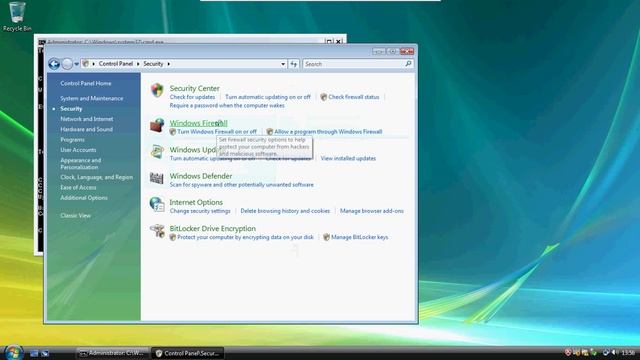Select Appearance and Personalization in sidebar

[x=80, y=164]
